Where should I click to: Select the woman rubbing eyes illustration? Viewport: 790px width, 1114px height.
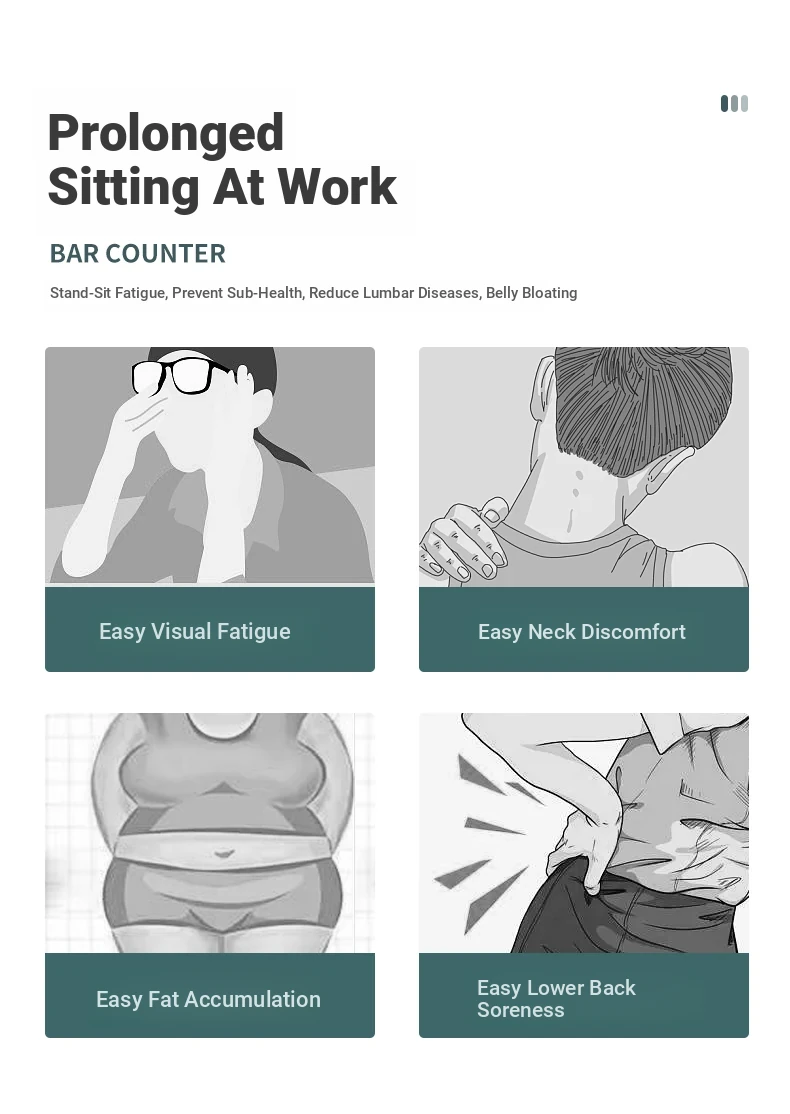pyautogui.click(x=210, y=466)
